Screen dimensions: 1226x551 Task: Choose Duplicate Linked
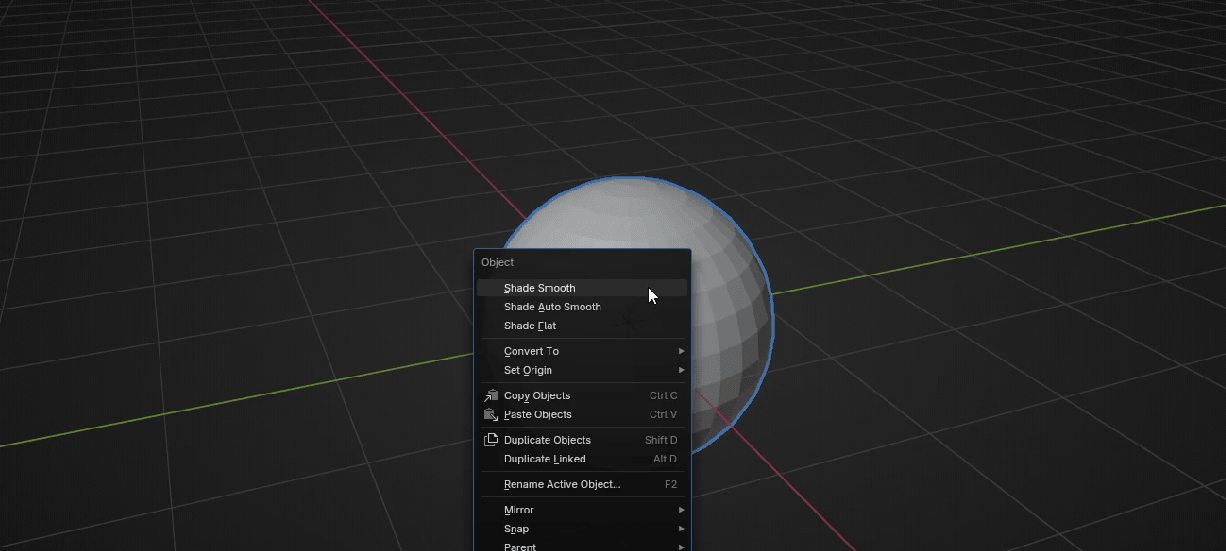[545, 459]
